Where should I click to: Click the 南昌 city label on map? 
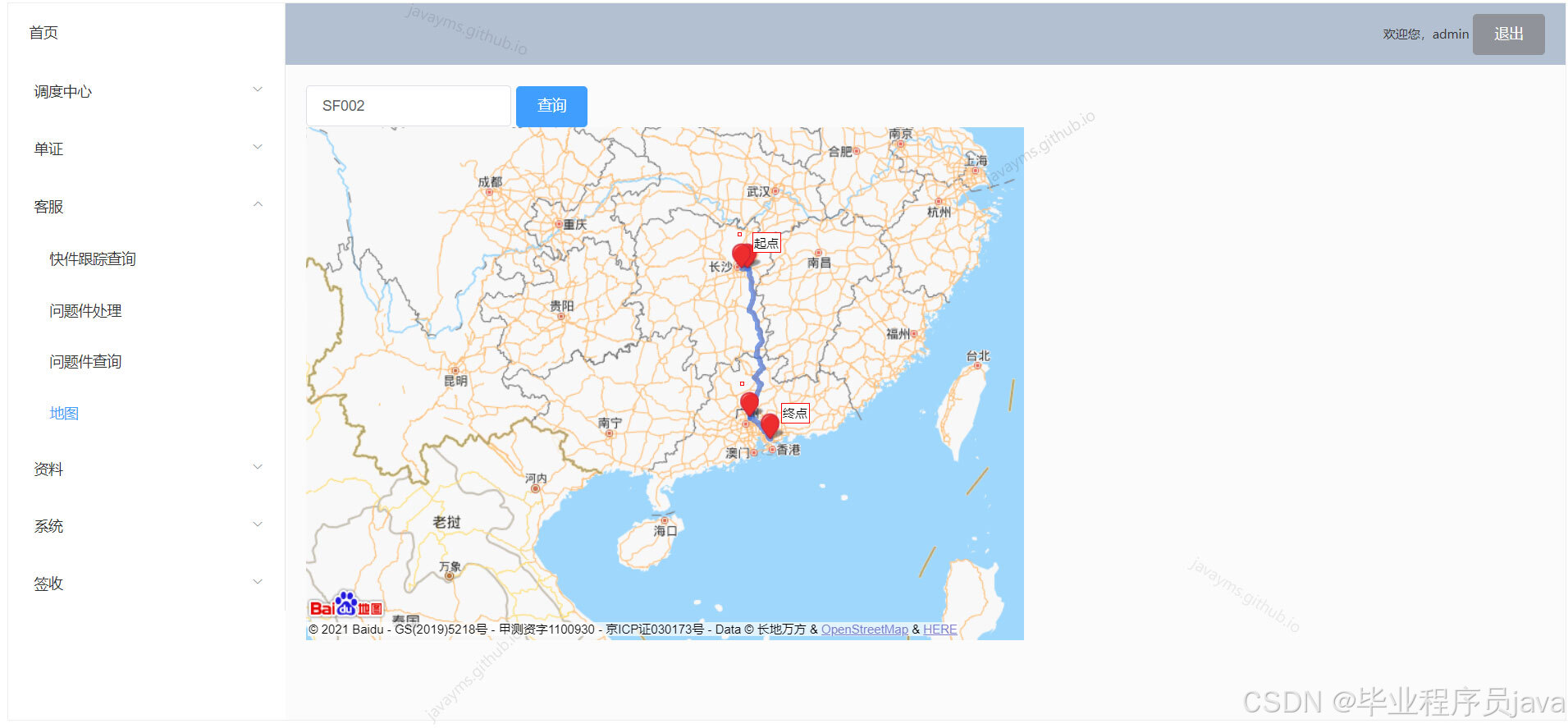point(819,263)
